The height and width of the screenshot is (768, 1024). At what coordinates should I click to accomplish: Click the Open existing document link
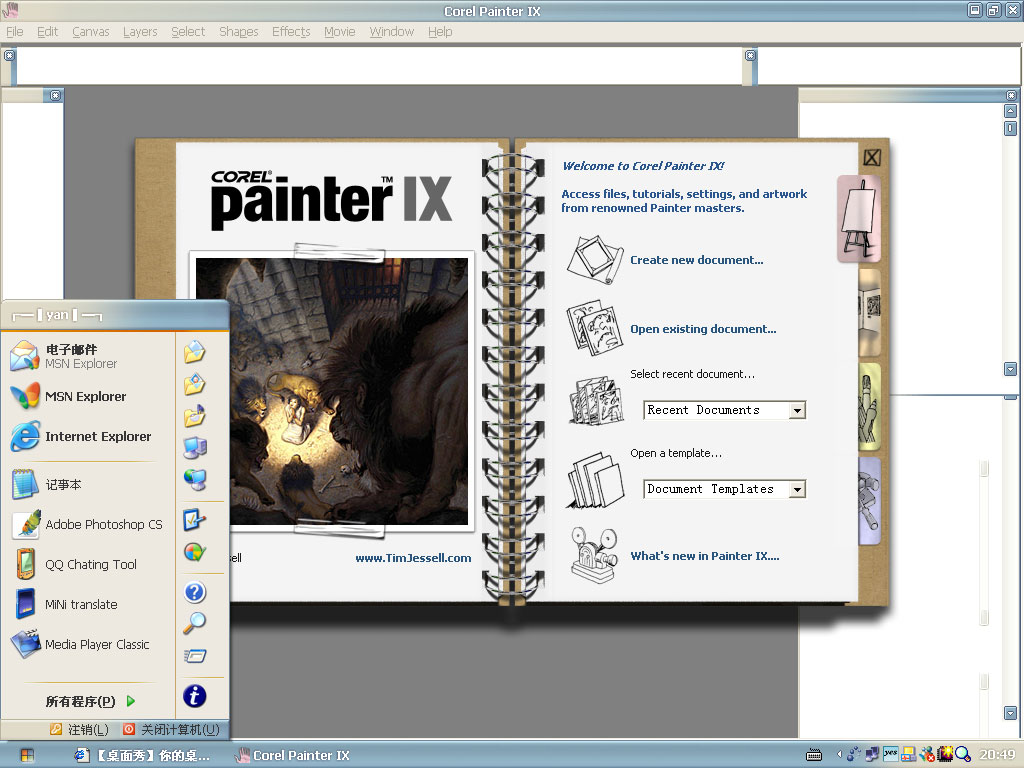click(703, 329)
